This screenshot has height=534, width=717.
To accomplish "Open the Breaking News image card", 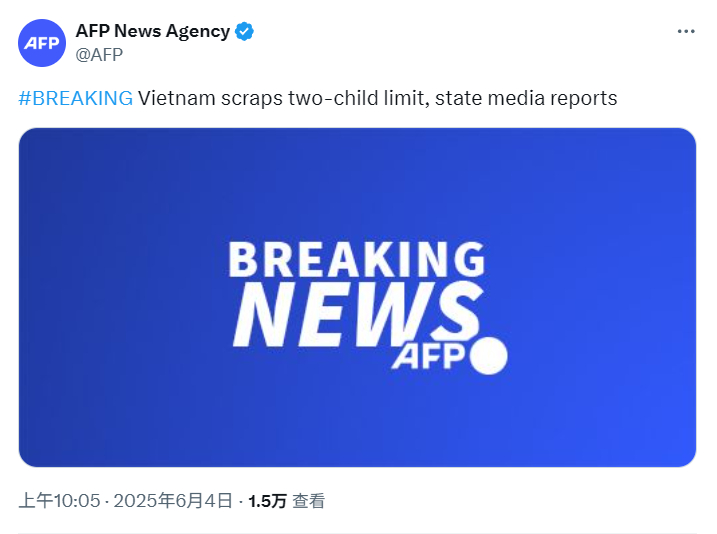I will click(357, 297).
